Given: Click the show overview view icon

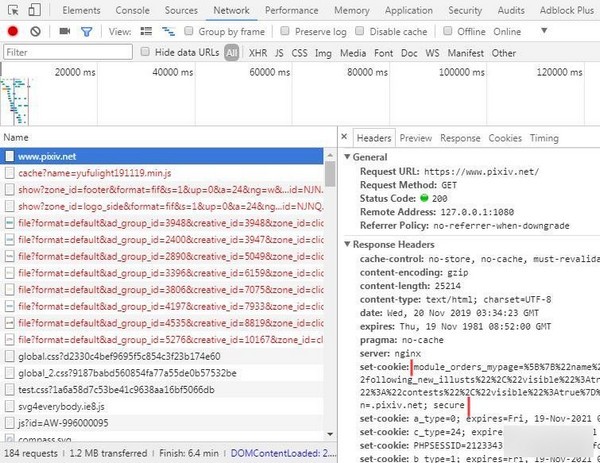Looking at the screenshot, I should (x=167, y=31).
